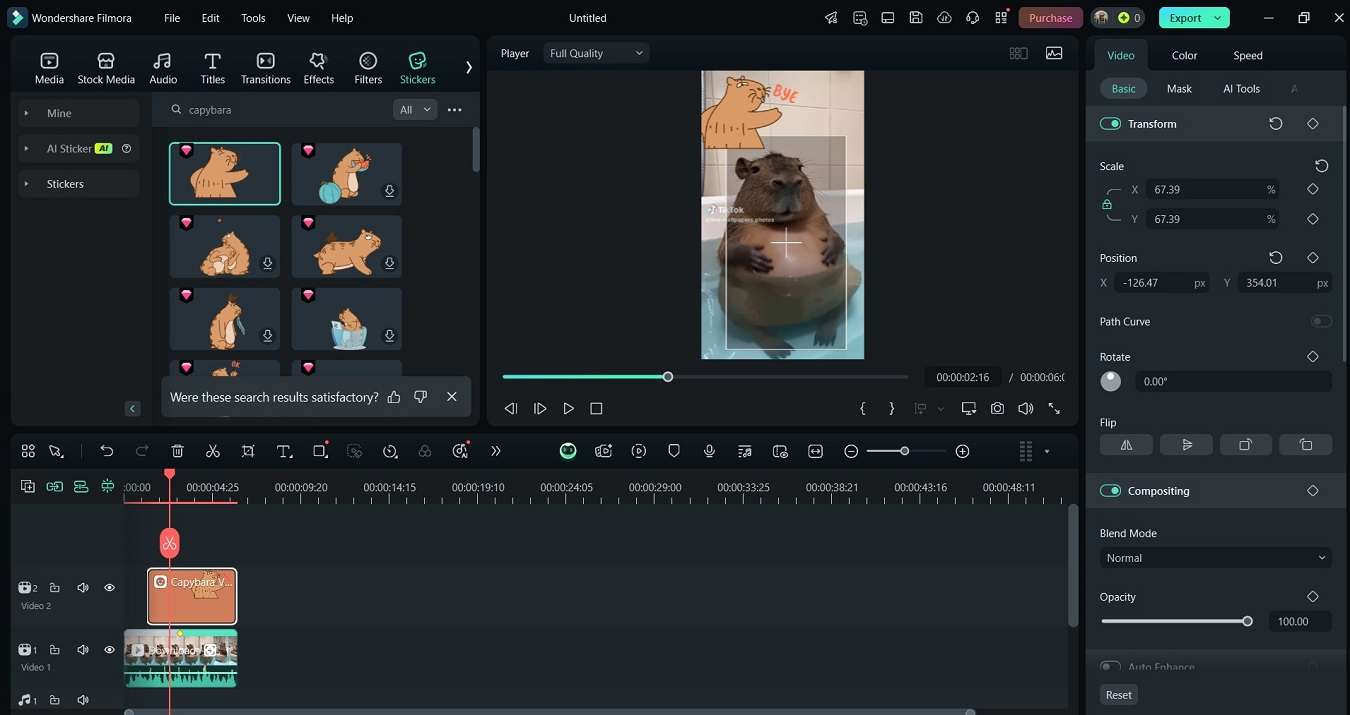Open the All filter dropdown

[415, 110]
